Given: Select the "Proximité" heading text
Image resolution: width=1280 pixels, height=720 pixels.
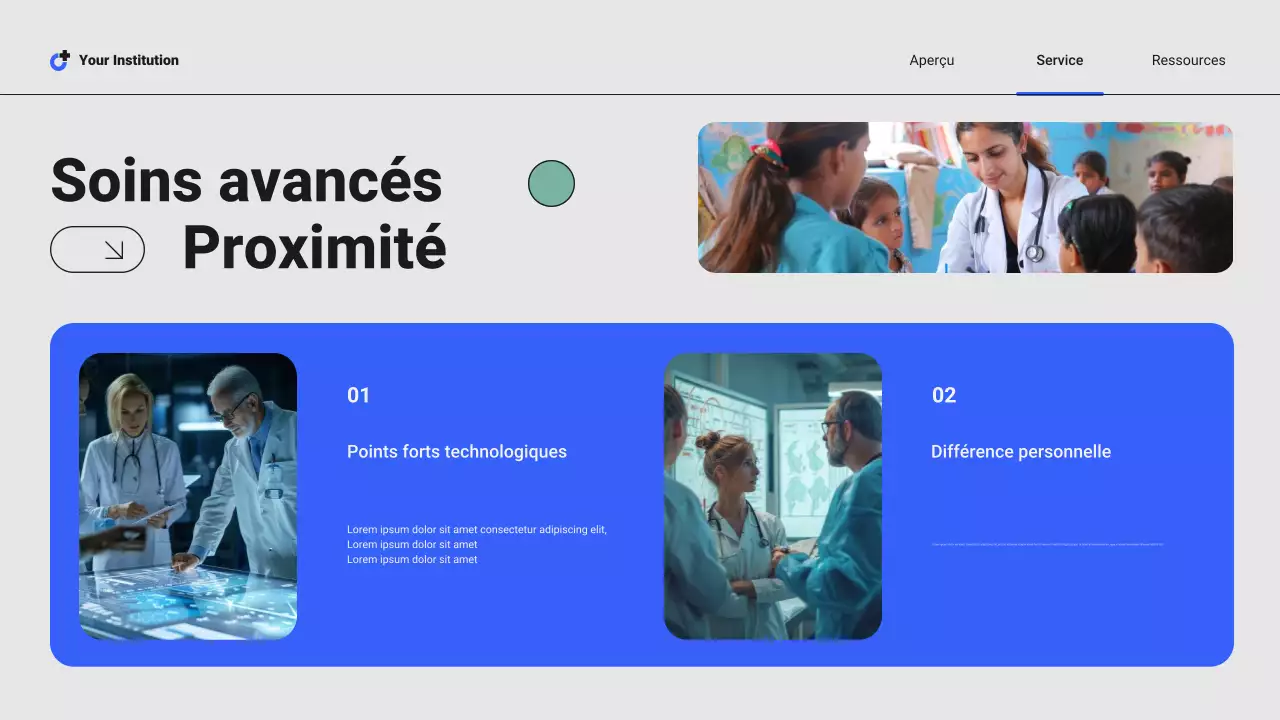Looking at the screenshot, I should click(314, 248).
